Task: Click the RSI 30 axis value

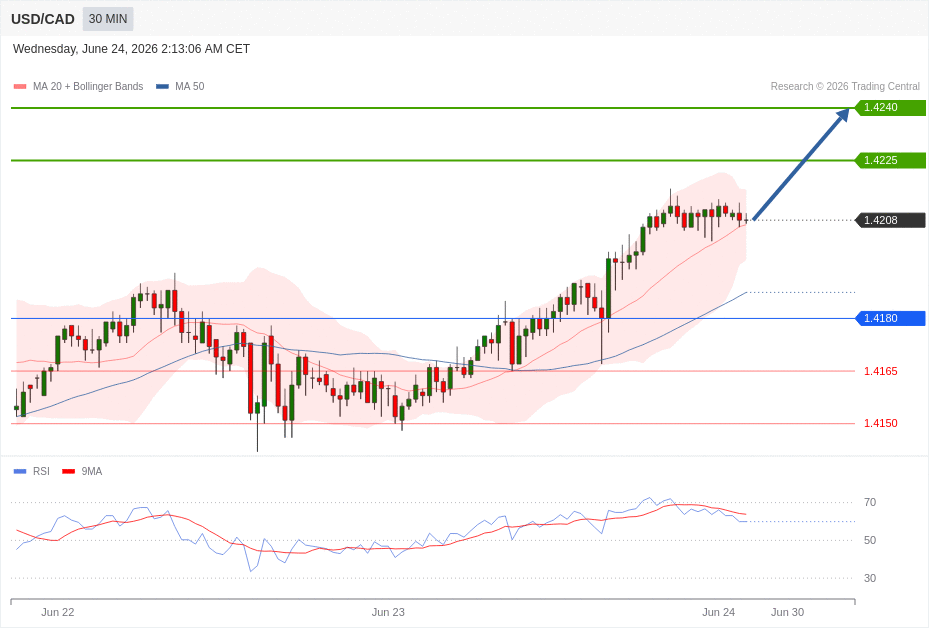Action: 870,578
